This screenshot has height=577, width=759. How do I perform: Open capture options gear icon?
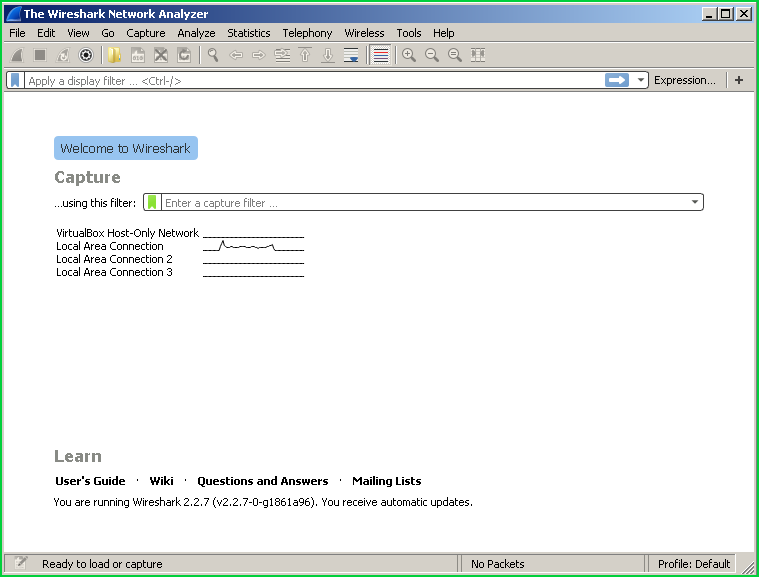tap(86, 55)
